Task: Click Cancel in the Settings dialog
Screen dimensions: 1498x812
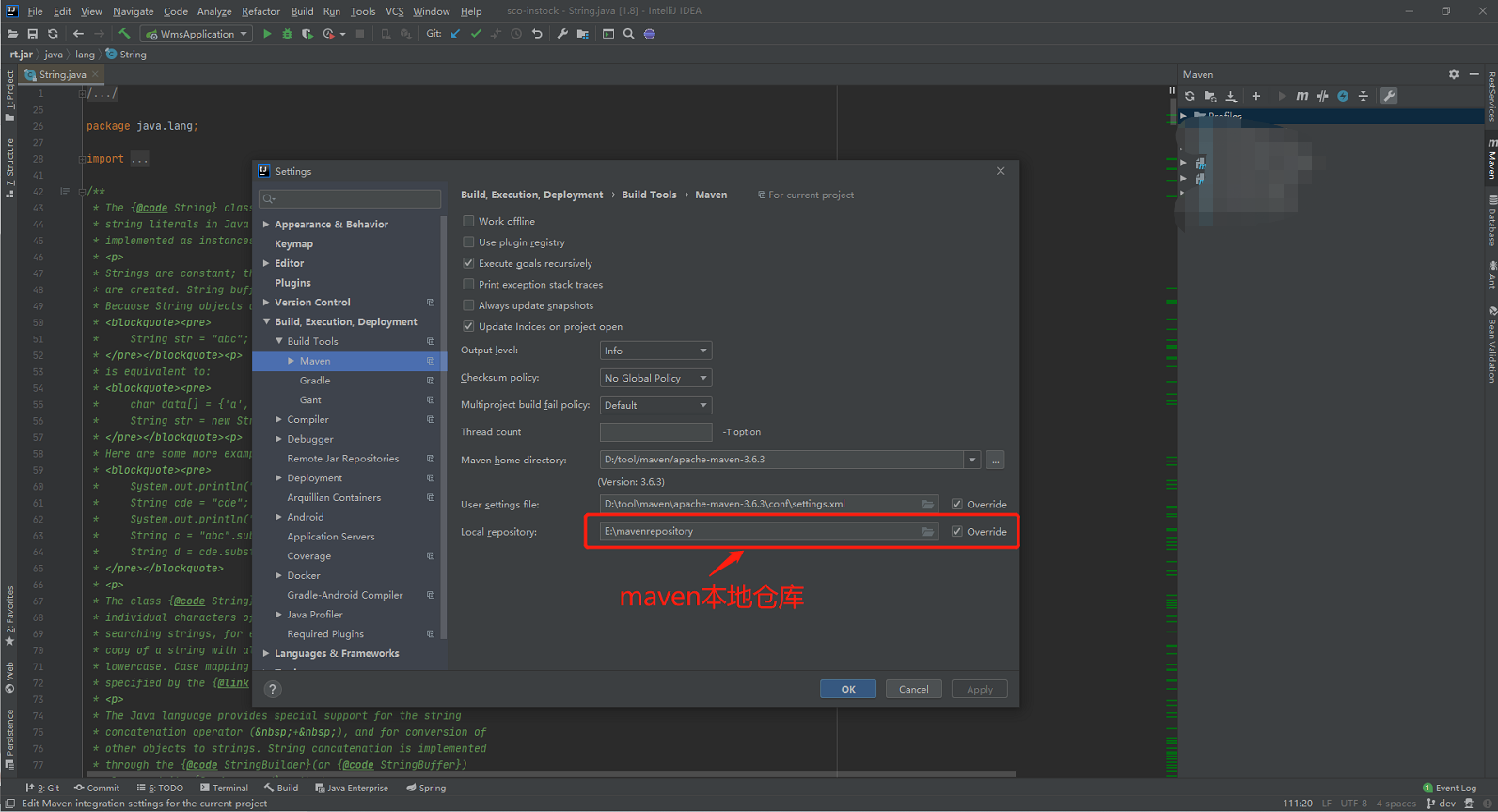Action: pyautogui.click(x=914, y=689)
